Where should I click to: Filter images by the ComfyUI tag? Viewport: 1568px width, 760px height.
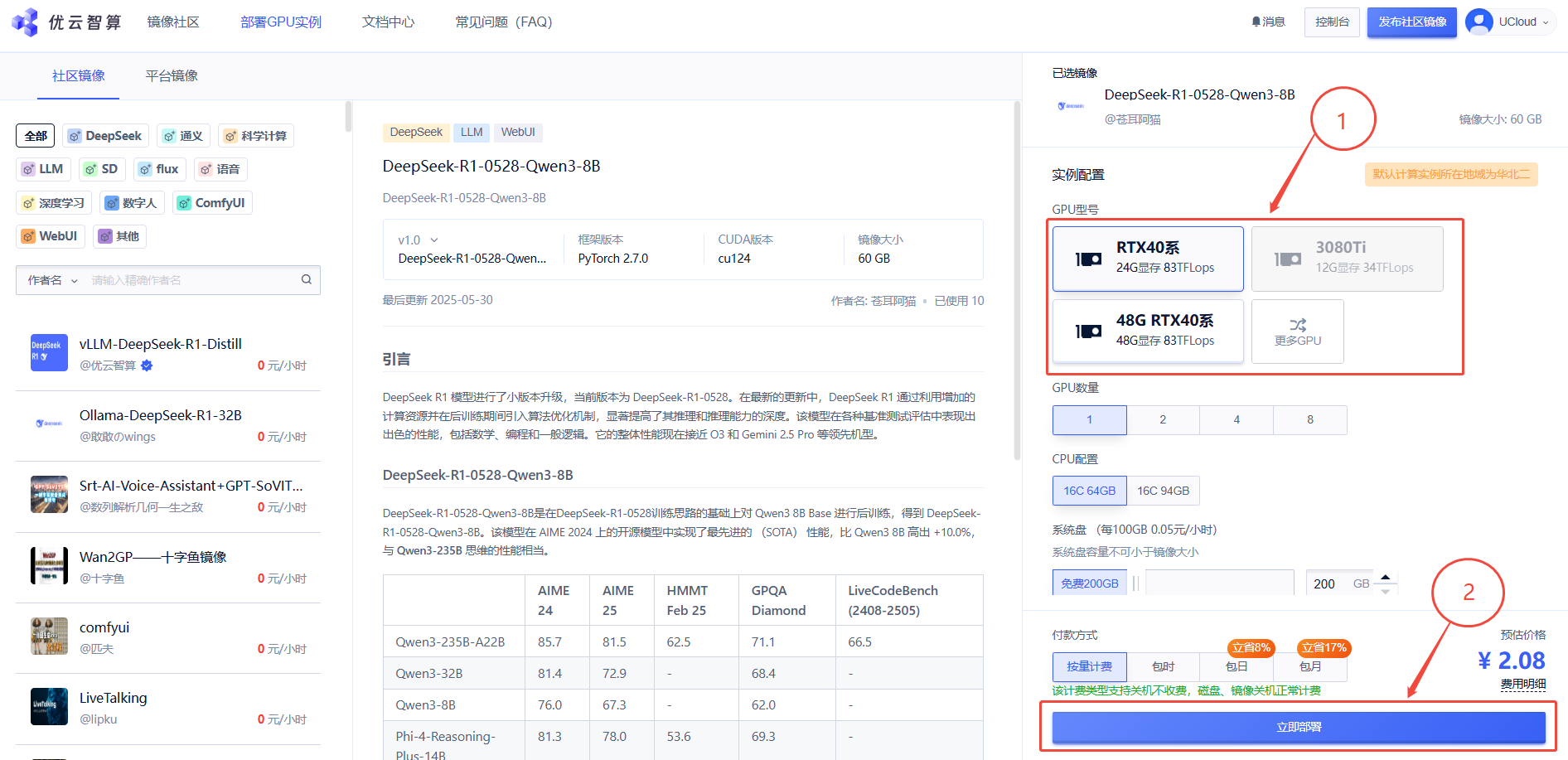tap(212, 203)
